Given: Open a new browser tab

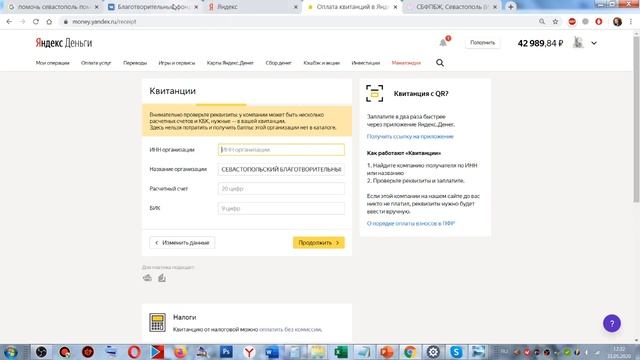Looking at the screenshot, I should tap(510, 7).
